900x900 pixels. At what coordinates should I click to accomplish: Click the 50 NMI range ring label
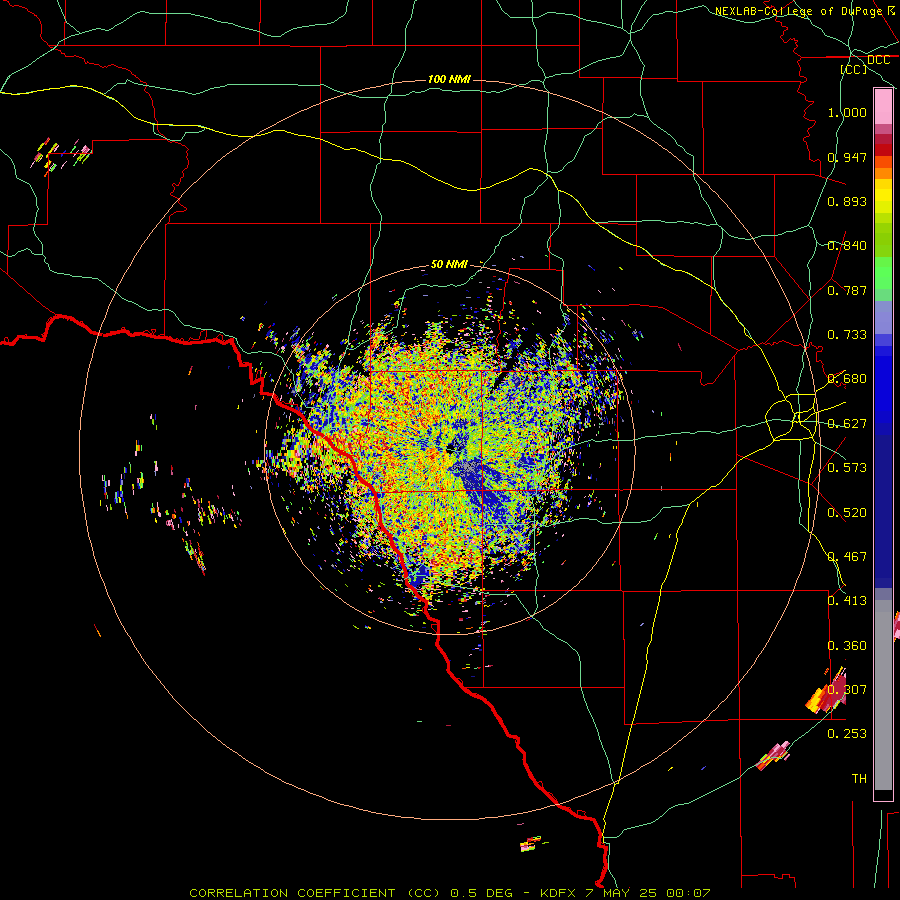point(449,264)
